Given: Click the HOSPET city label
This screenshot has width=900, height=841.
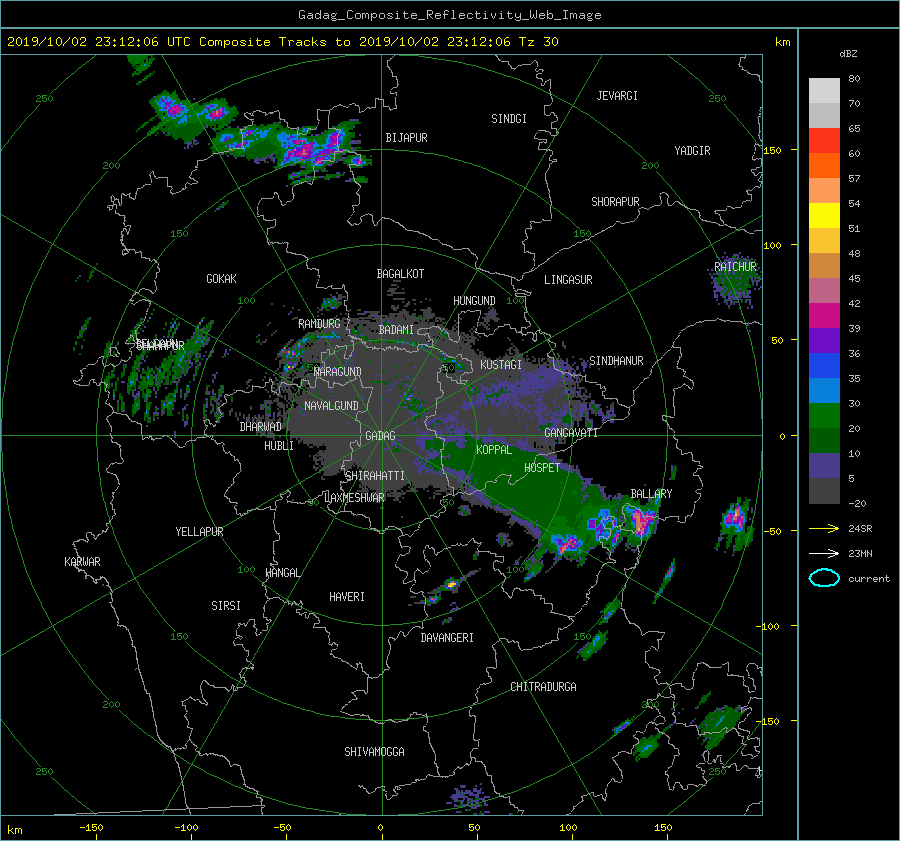Looking at the screenshot, I should click(x=542, y=468).
